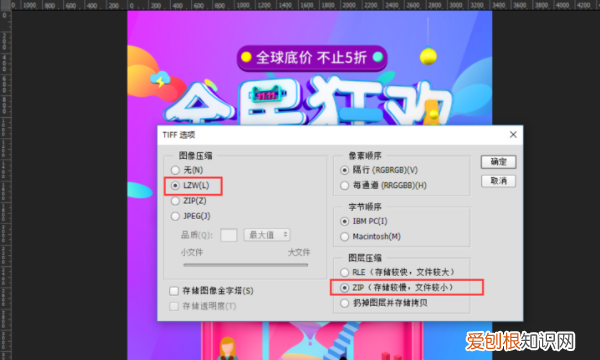Click the 图像压缩 group label
The height and width of the screenshot is (360, 600).
[196, 156]
